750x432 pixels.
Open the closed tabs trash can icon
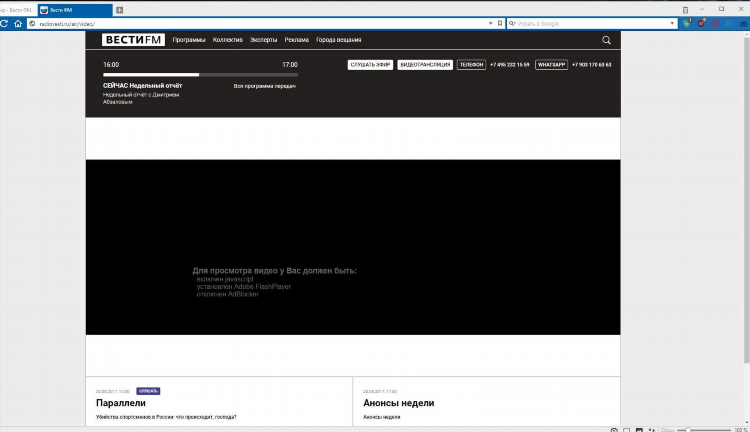[x=685, y=10]
